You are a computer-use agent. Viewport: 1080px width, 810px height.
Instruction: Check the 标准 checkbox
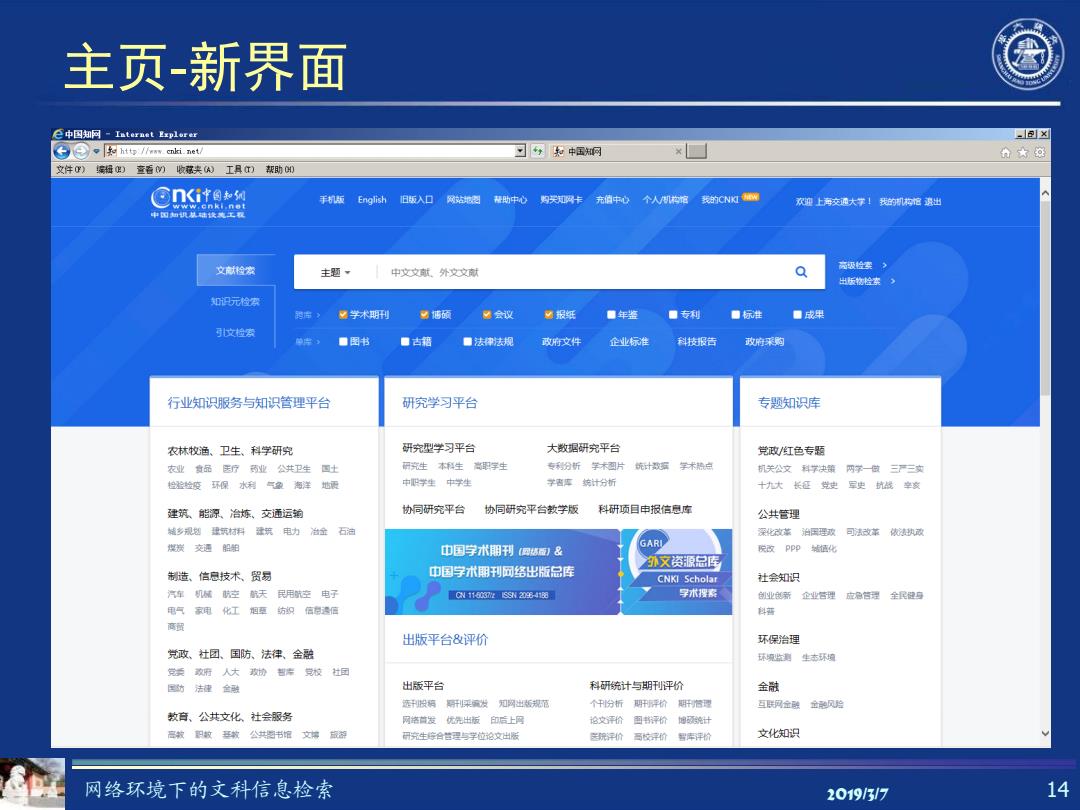pos(736,315)
